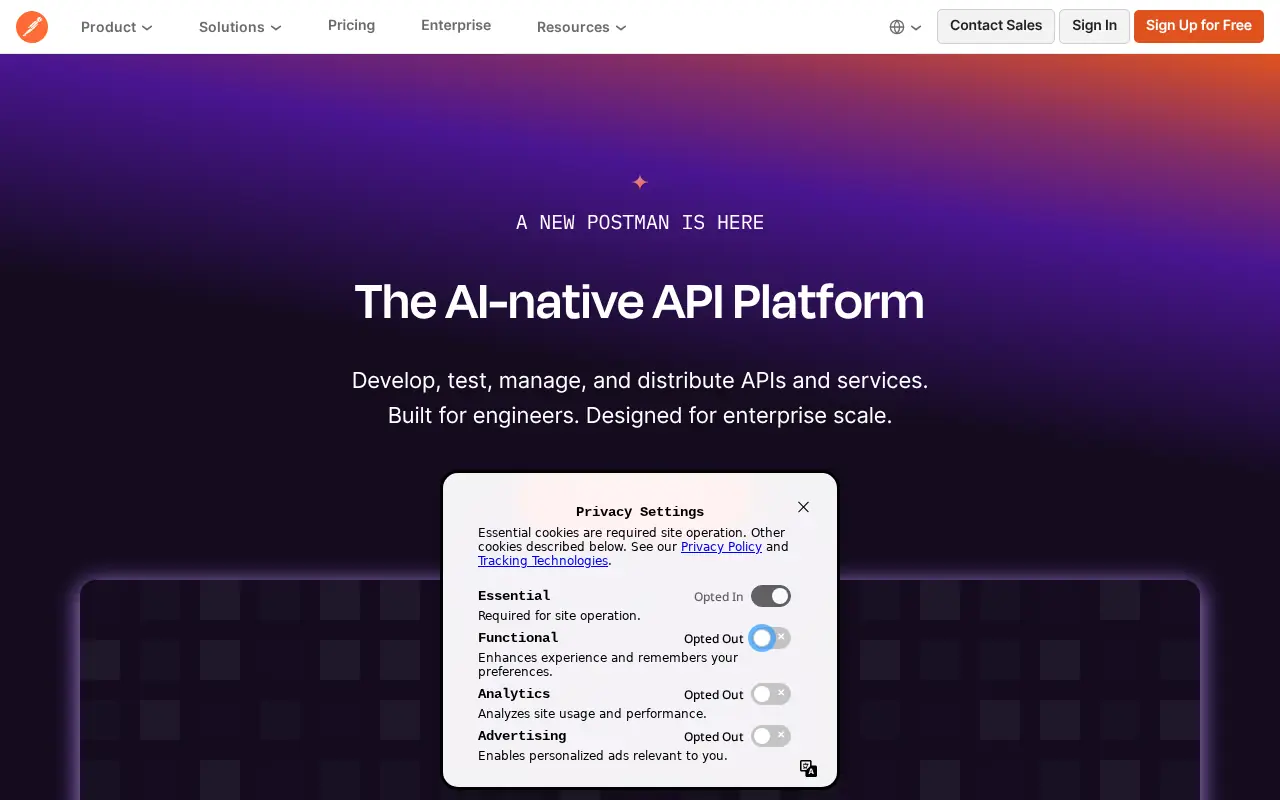
Task: Click the "The AI-native API Platform" heading
Action: [640, 301]
